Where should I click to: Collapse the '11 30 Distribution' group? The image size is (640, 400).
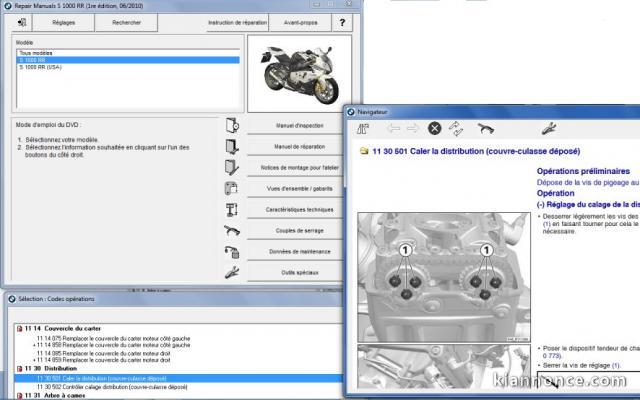coord(21,369)
